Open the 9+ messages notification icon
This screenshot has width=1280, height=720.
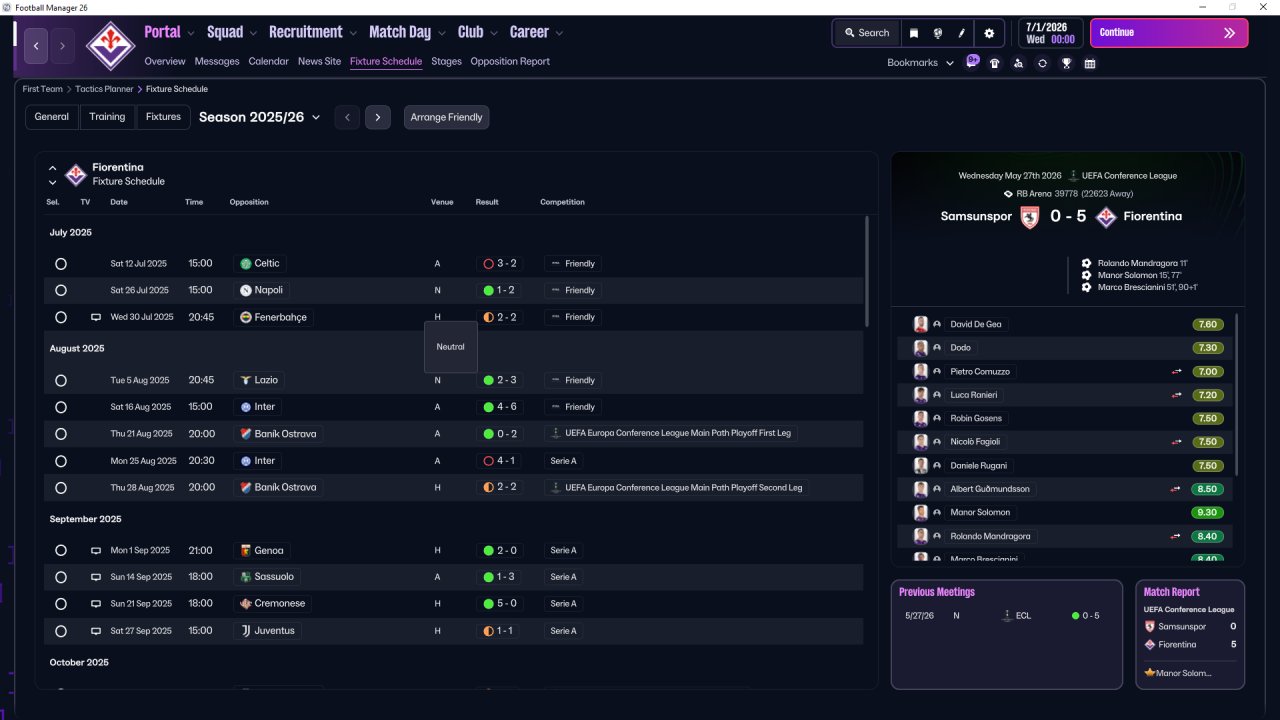click(972, 62)
